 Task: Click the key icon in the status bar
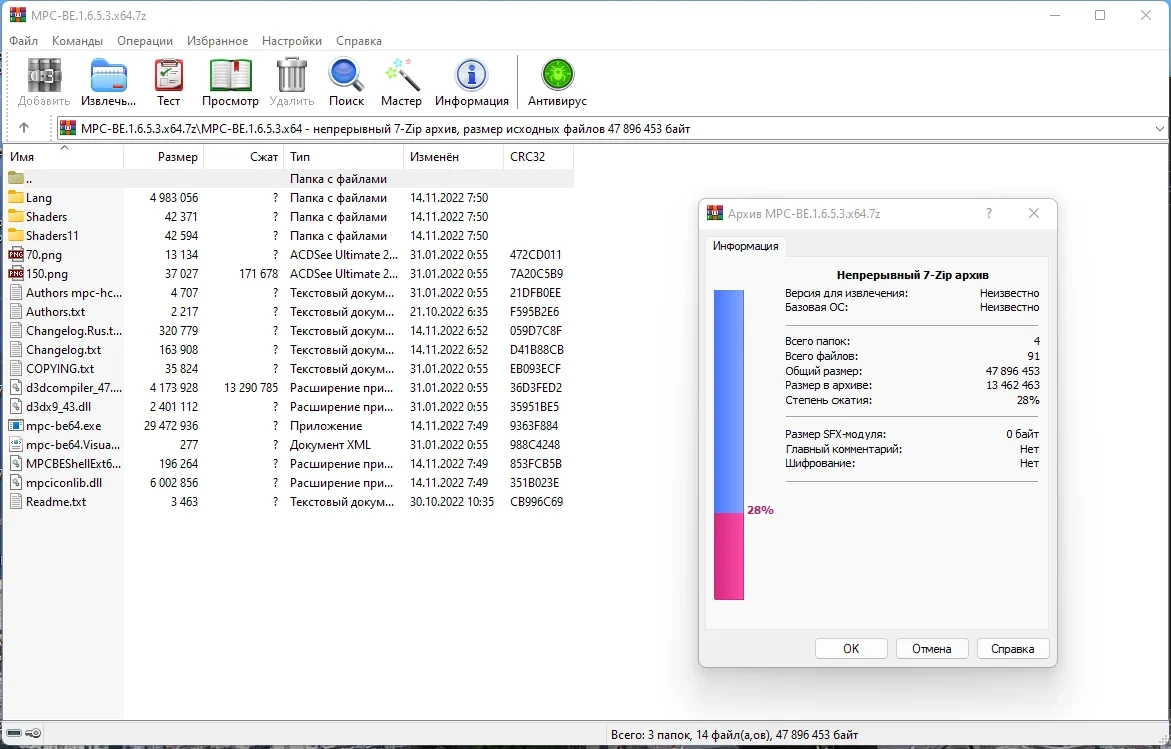[34, 733]
